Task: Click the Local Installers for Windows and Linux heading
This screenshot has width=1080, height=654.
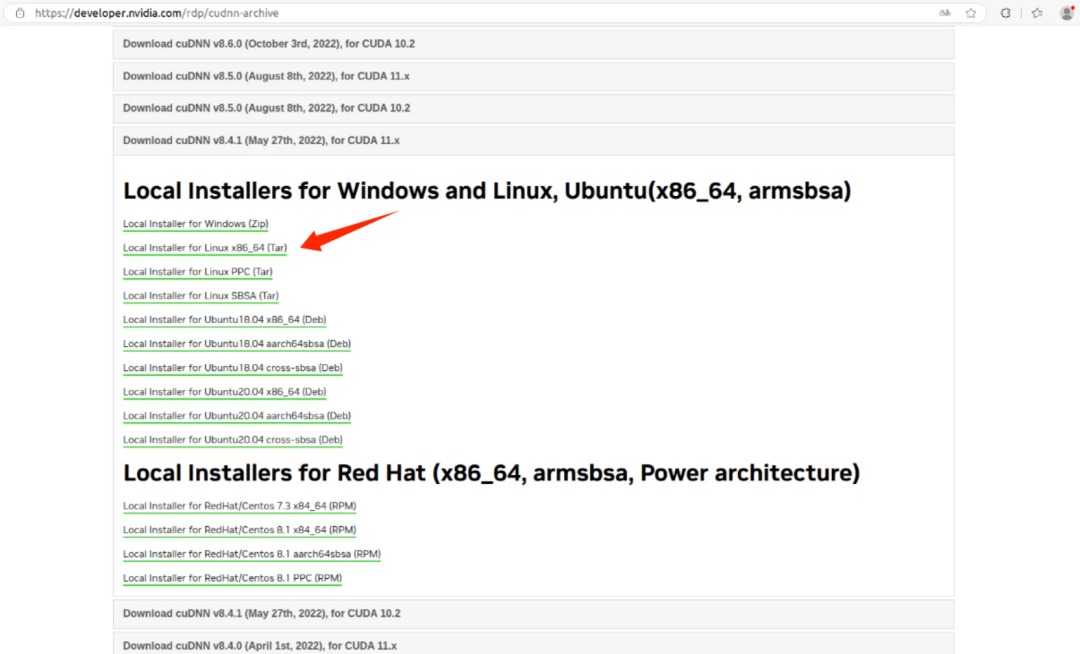Action: (x=487, y=191)
